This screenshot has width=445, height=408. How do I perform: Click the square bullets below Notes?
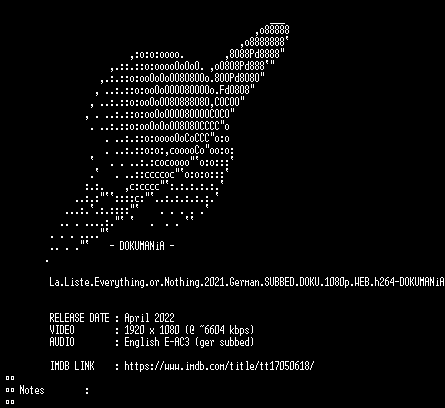pyautogui.click(x=10, y=402)
